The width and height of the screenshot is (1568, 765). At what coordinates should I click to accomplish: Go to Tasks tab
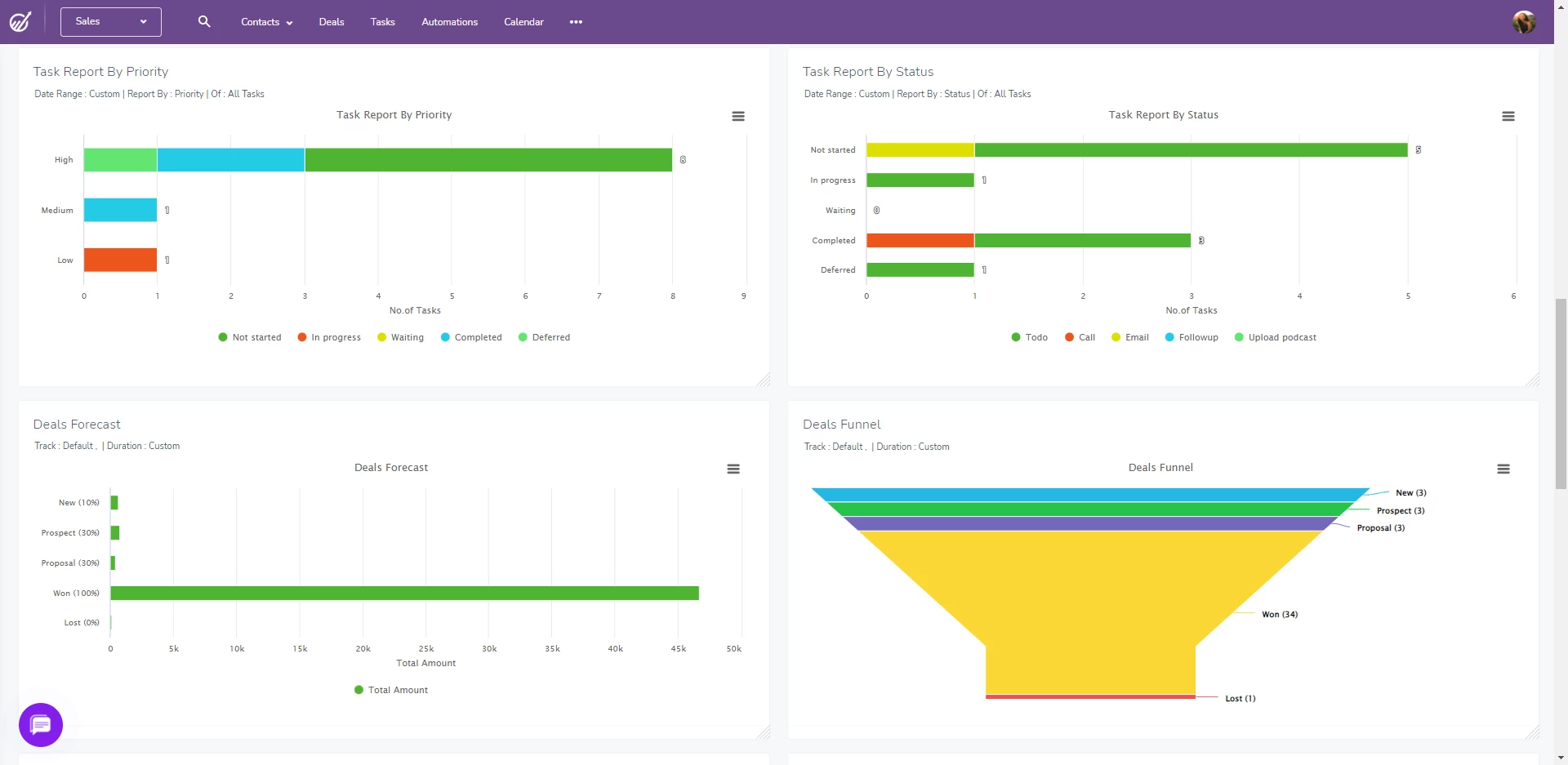[x=382, y=22]
